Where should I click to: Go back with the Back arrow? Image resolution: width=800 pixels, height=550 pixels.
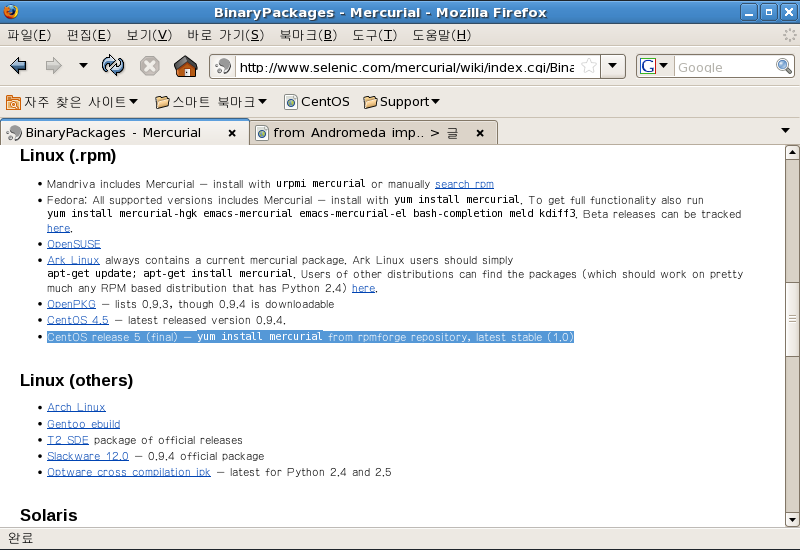[18, 66]
